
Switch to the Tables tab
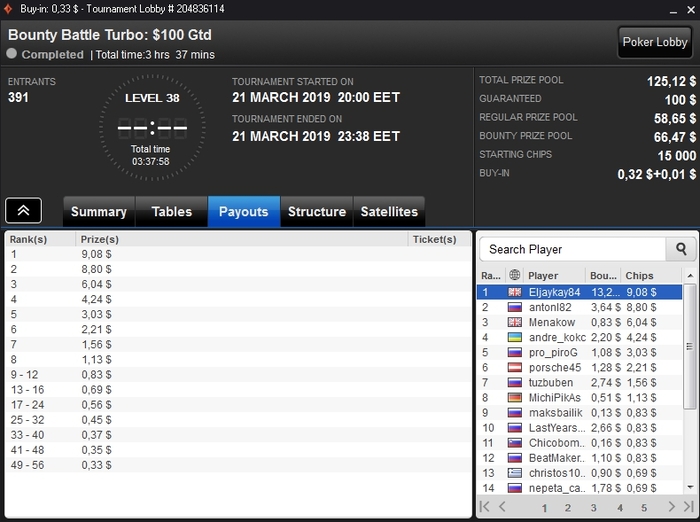coord(171,212)
